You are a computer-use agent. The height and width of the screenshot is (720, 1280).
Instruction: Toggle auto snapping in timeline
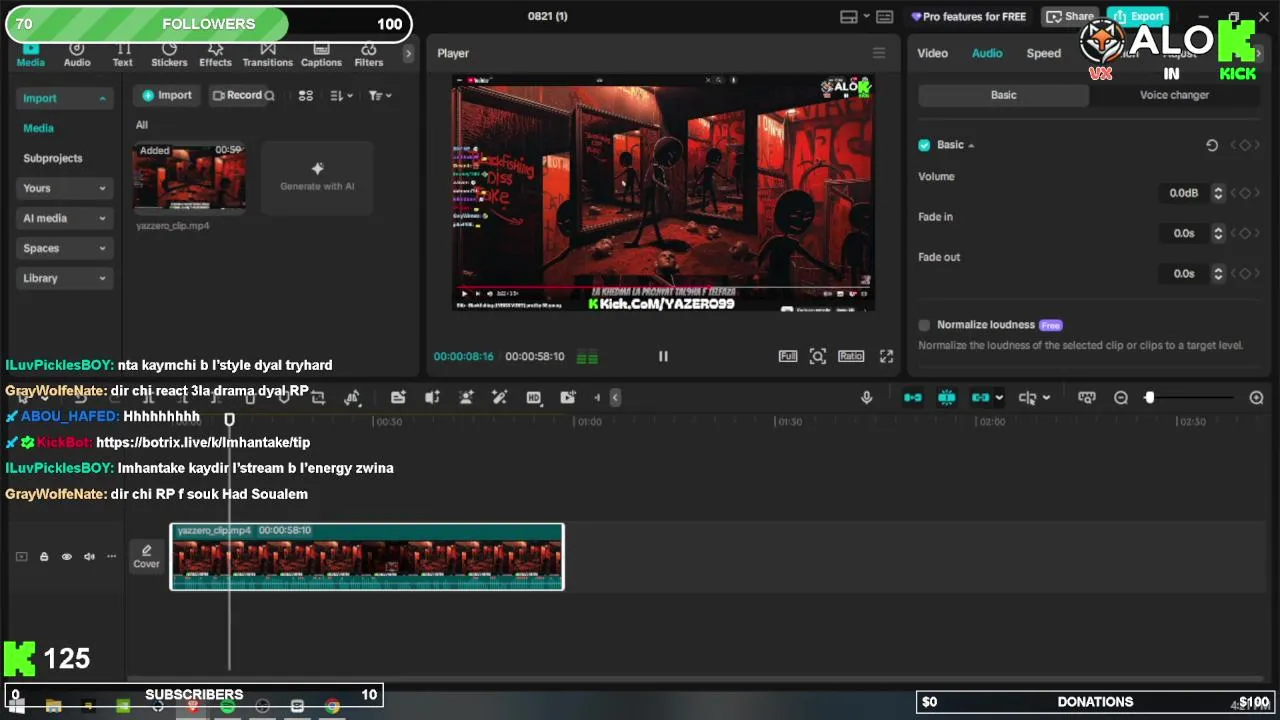[947, 398]
